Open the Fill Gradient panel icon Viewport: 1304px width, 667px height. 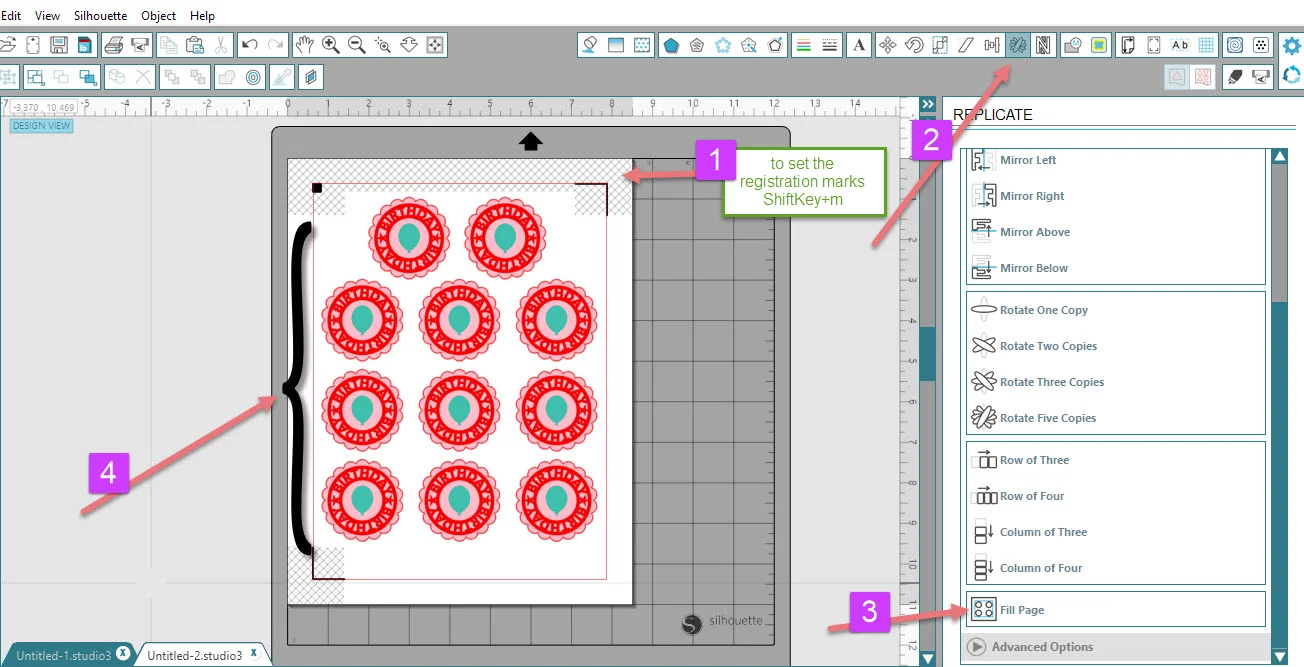coord(616,45)
